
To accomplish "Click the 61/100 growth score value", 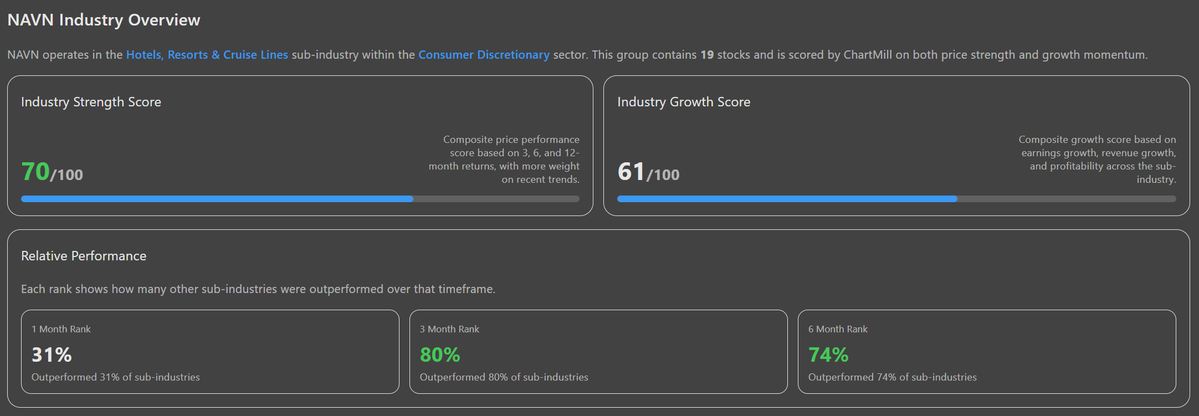I will pos(648,172).
